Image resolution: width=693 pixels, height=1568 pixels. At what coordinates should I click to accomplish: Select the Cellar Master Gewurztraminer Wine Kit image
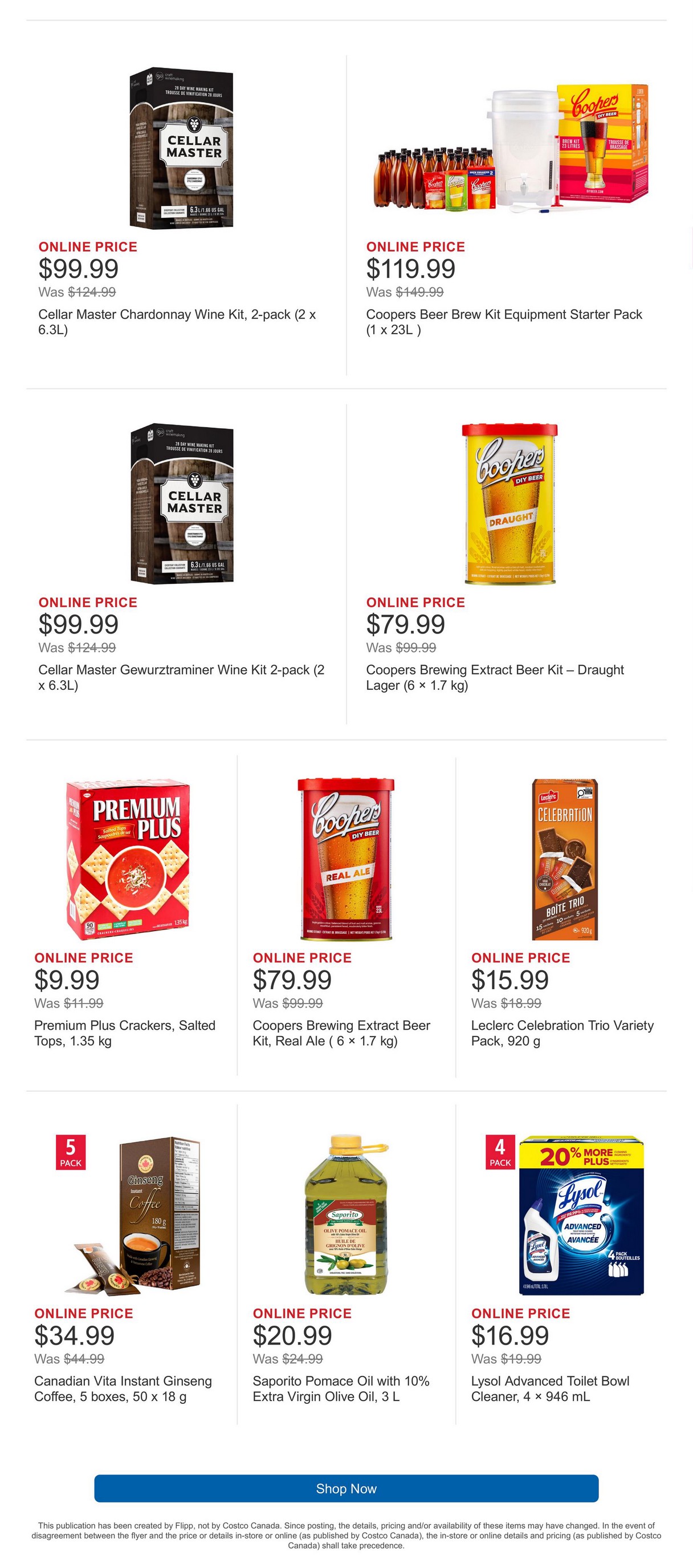(182, 503)
